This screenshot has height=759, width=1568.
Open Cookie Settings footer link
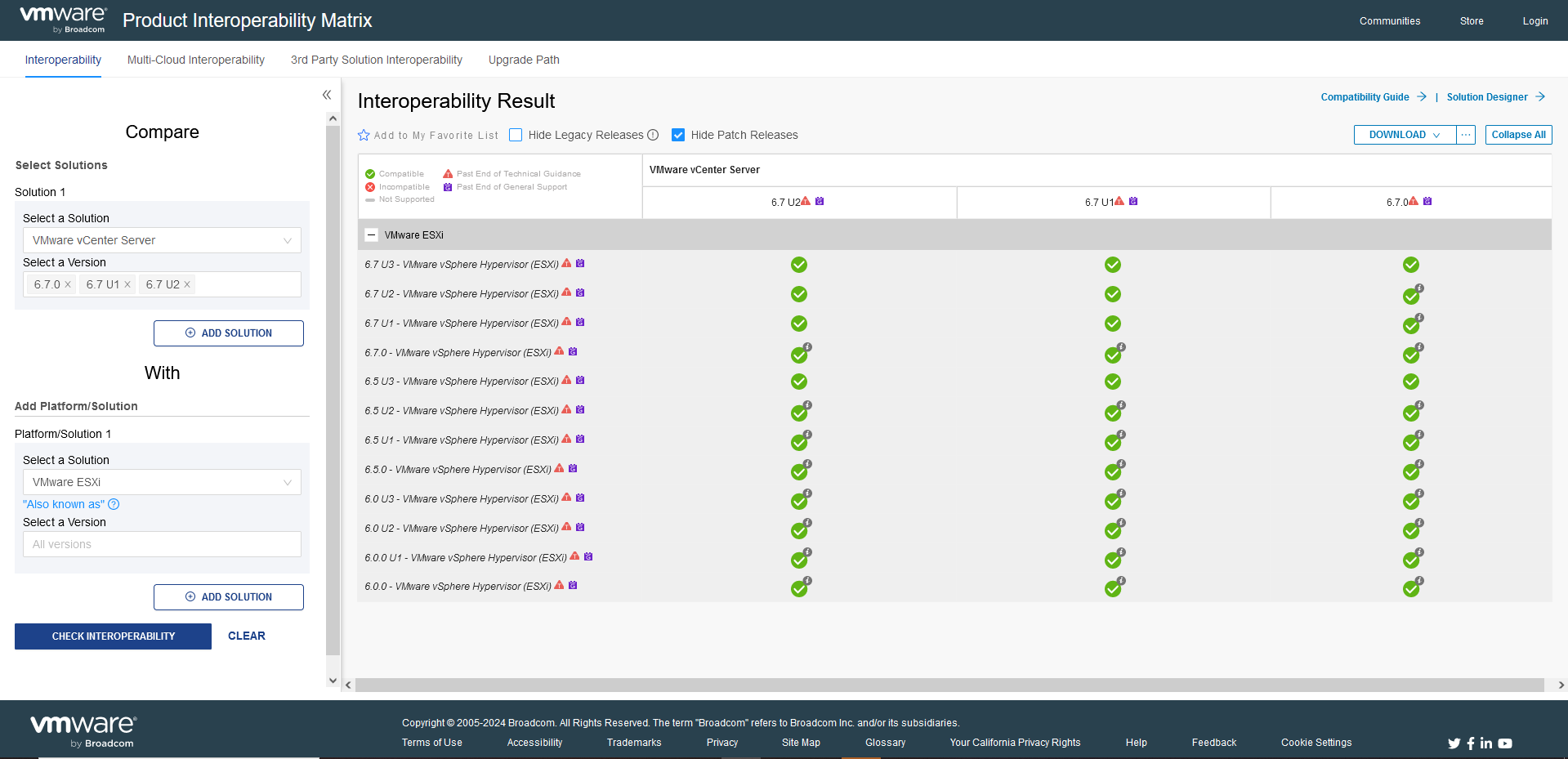coord(1316,743)
